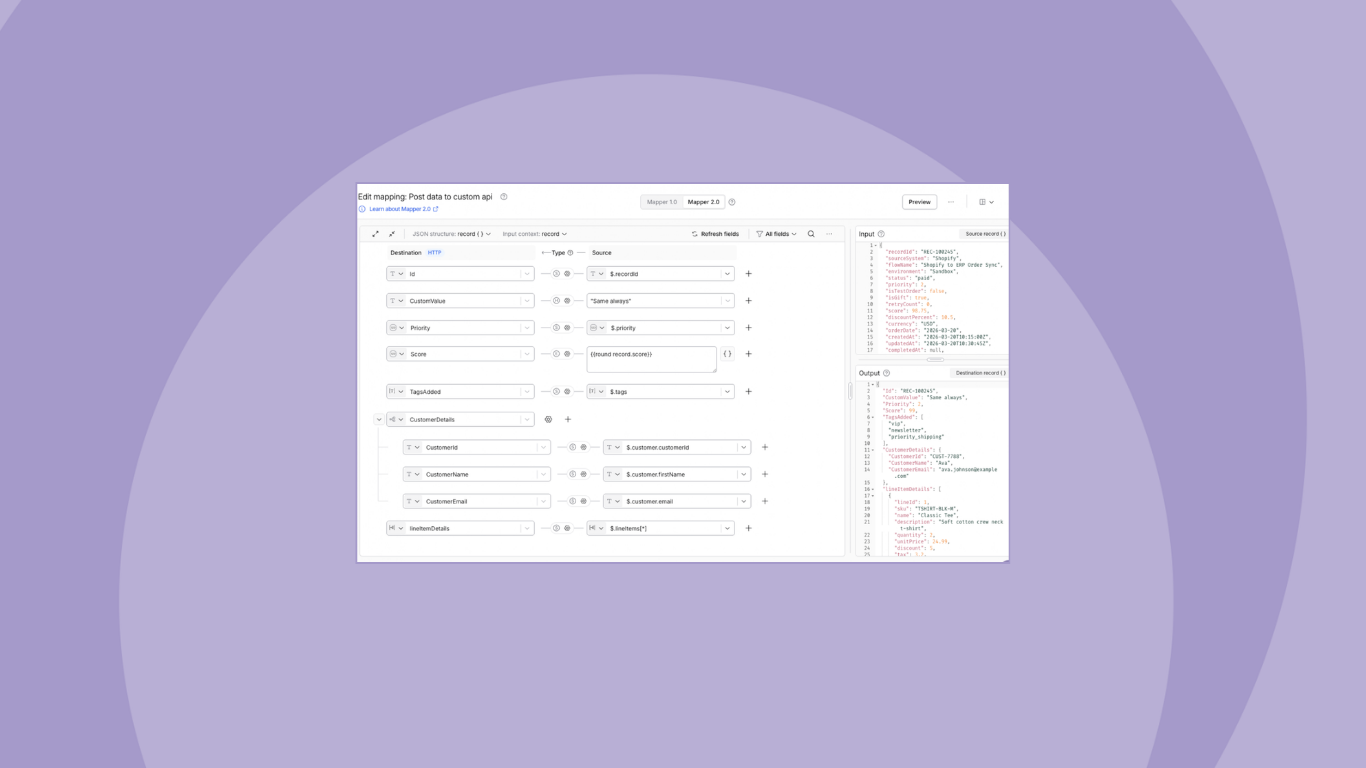Click the Score handlebars expression text area
This screenshot has height=768, width=1366.
[650, 360]
